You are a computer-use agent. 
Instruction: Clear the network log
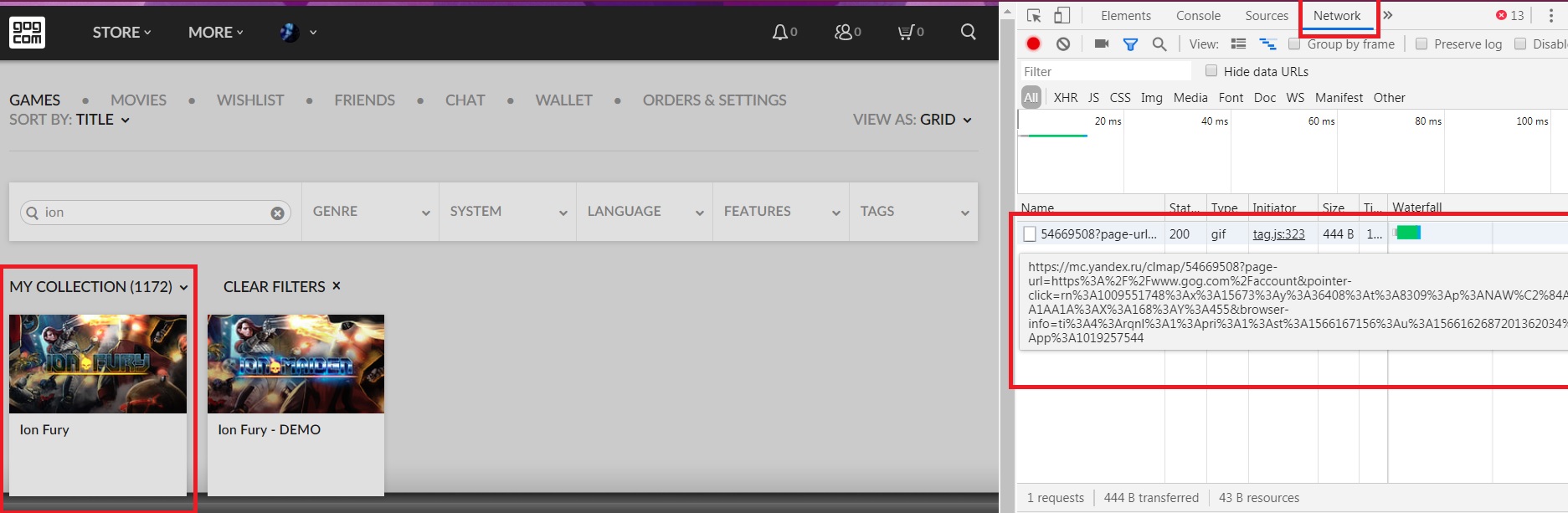coord(1063,44)
